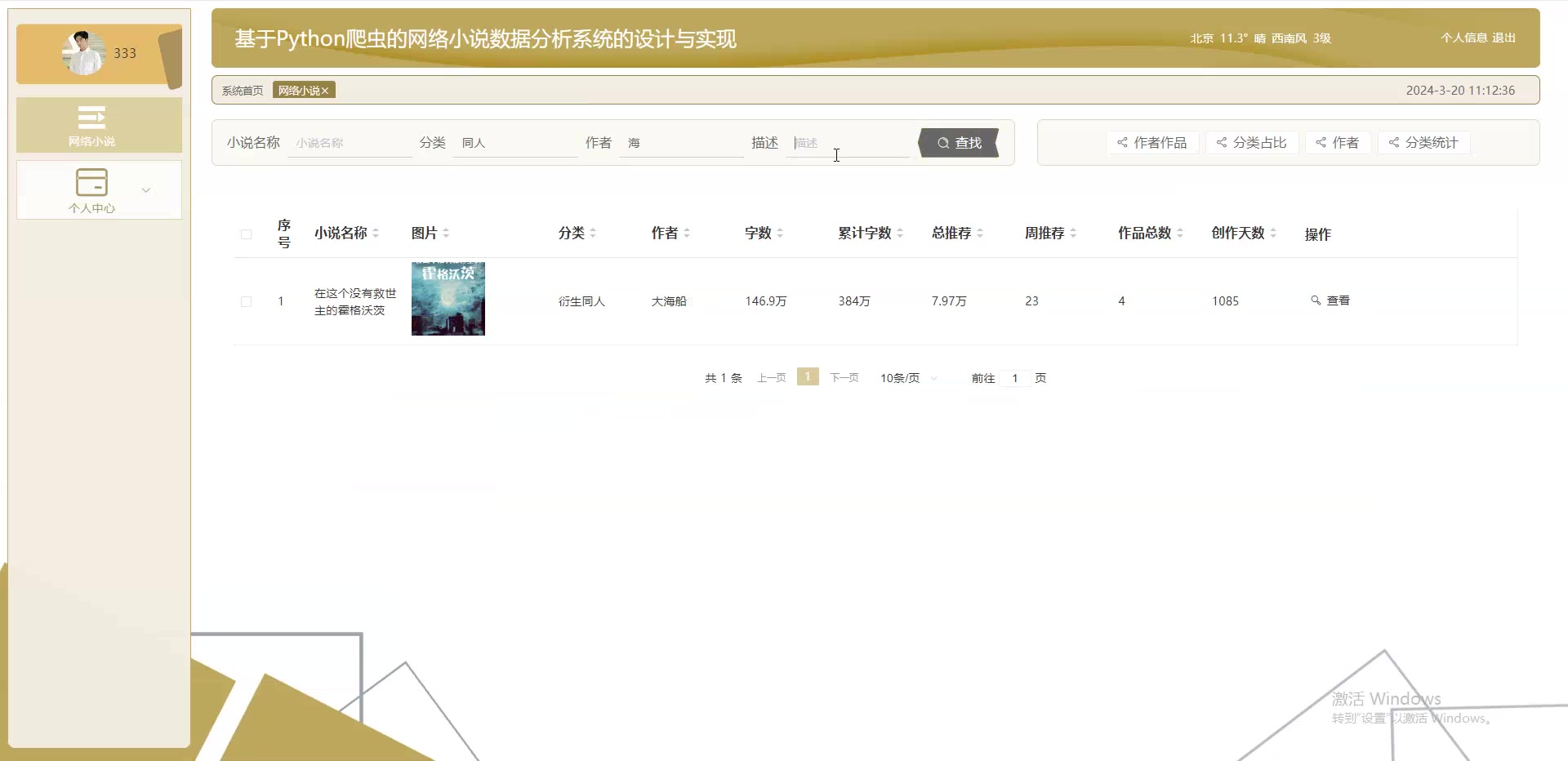Open the 个人中心 card icon
Viewport: 1568px width, 761px height.
coord(91,181)
